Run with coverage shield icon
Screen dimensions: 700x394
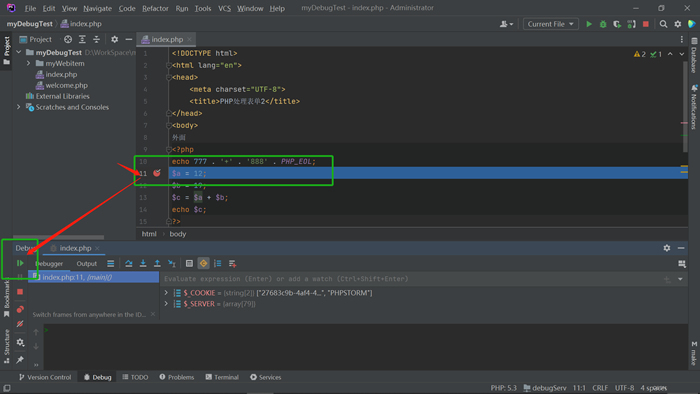point(617,24)
